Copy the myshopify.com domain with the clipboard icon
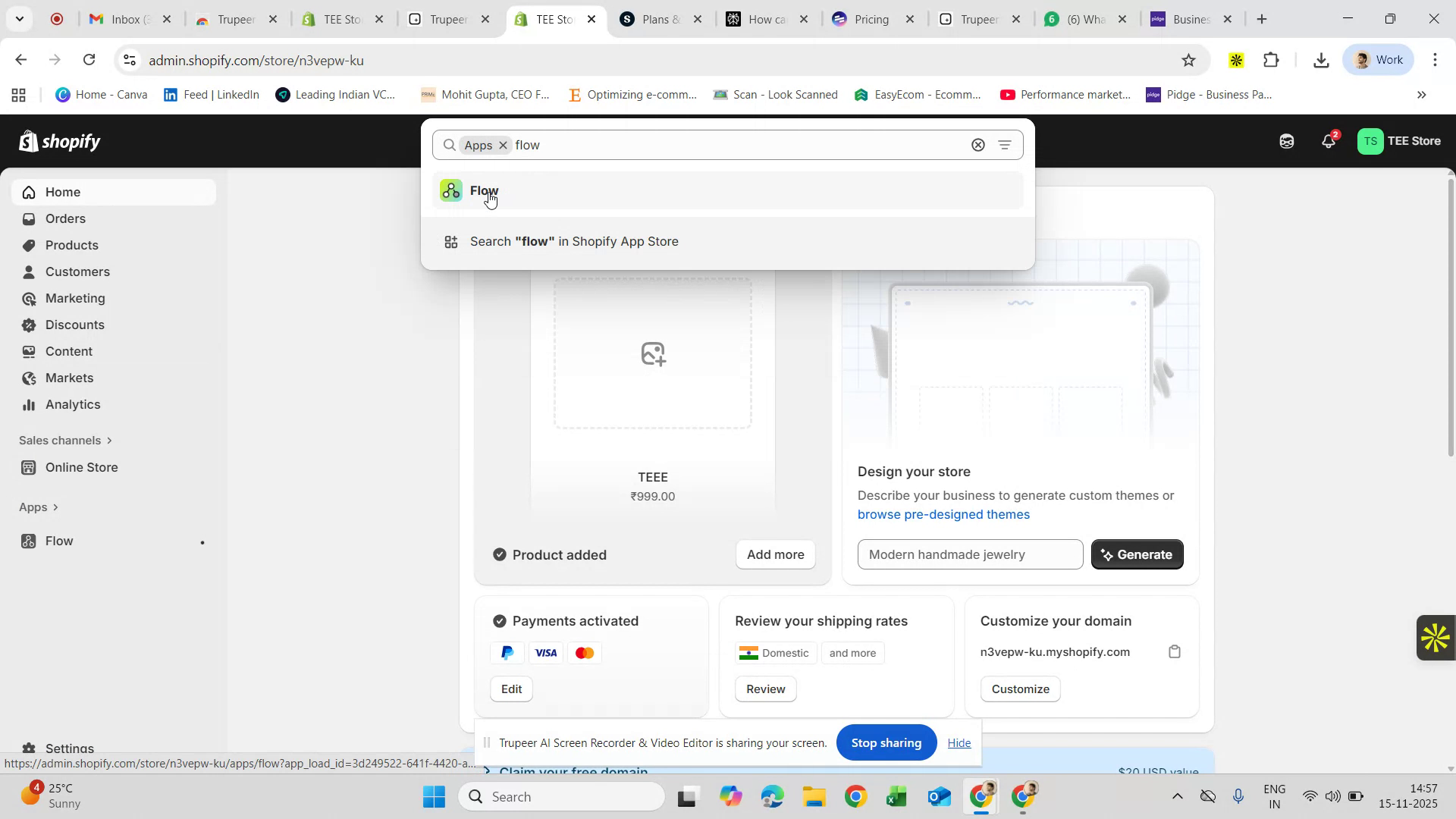 click(1174, 651)
